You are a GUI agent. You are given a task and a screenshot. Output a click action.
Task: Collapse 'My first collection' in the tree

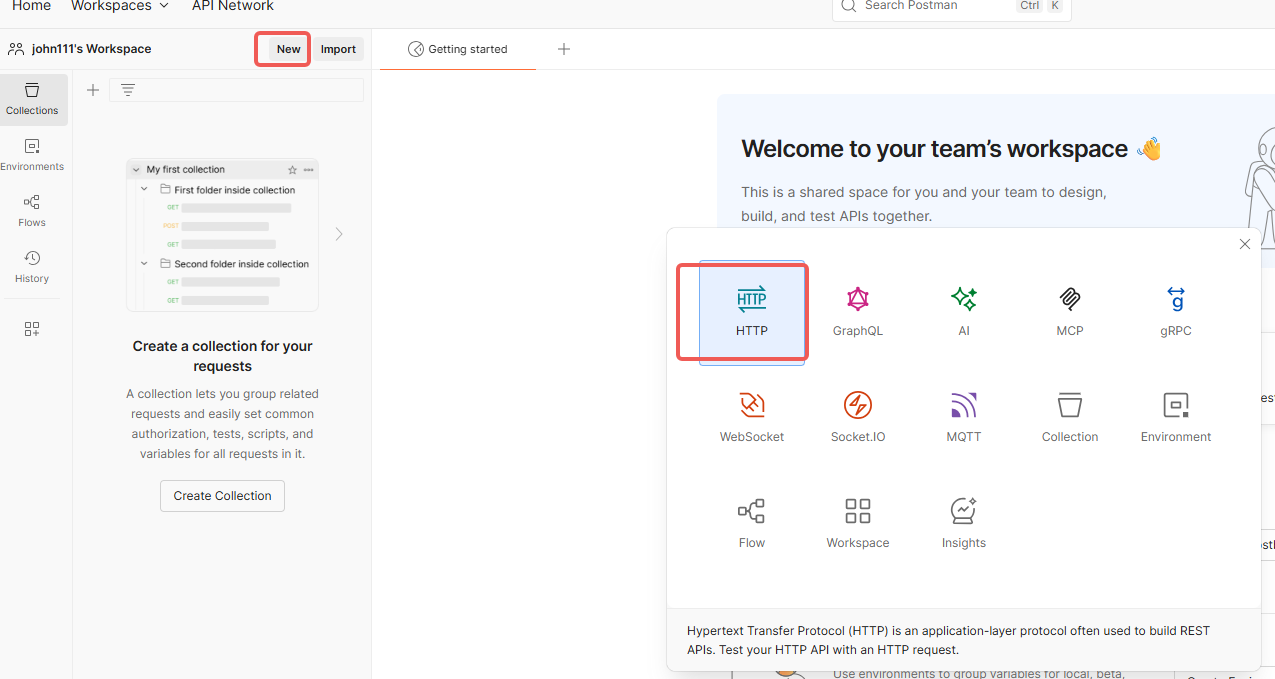(138, 170)
